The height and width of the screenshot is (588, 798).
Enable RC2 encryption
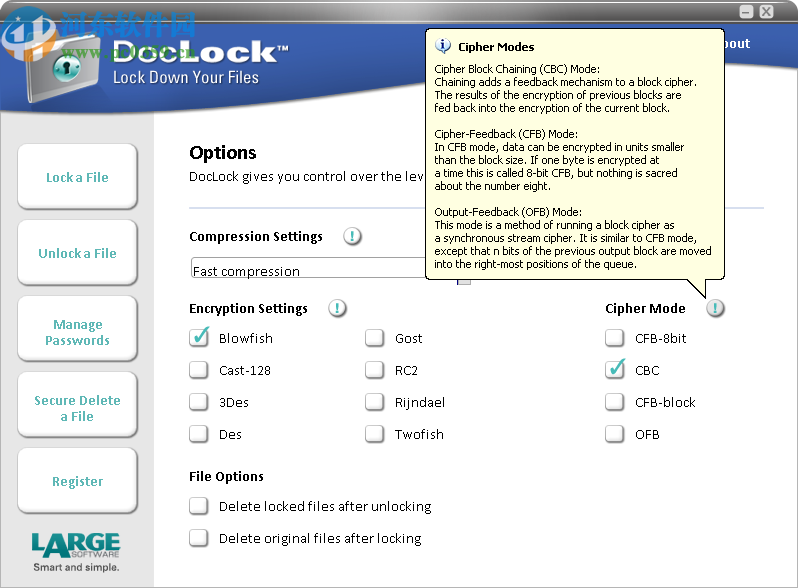375,370
